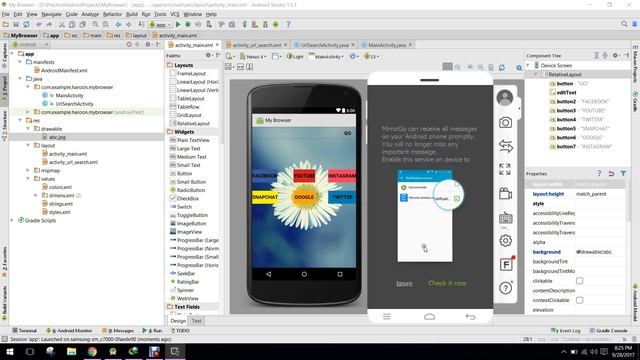Toggle the clickable property checkbox
The image size is (640, 360).
point(579,281)
